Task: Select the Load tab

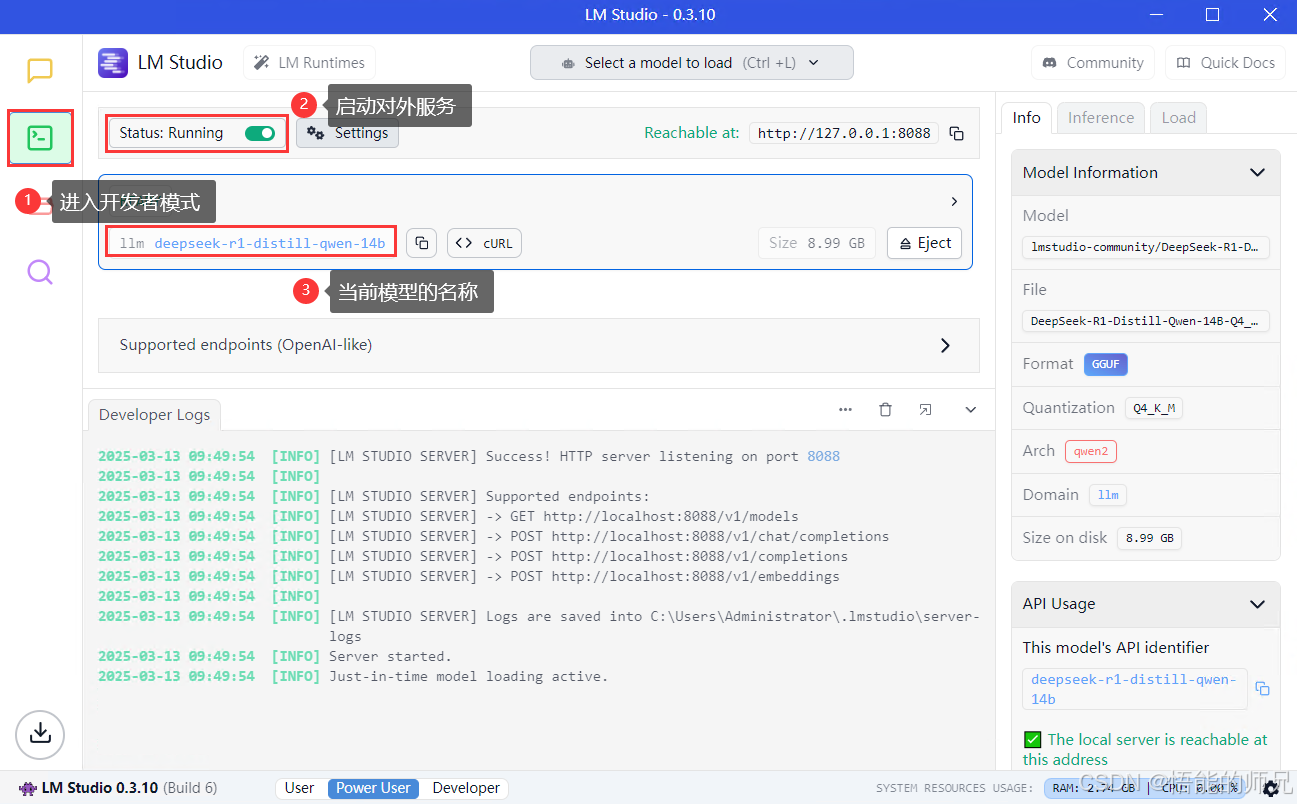Action: (1179, 118)
